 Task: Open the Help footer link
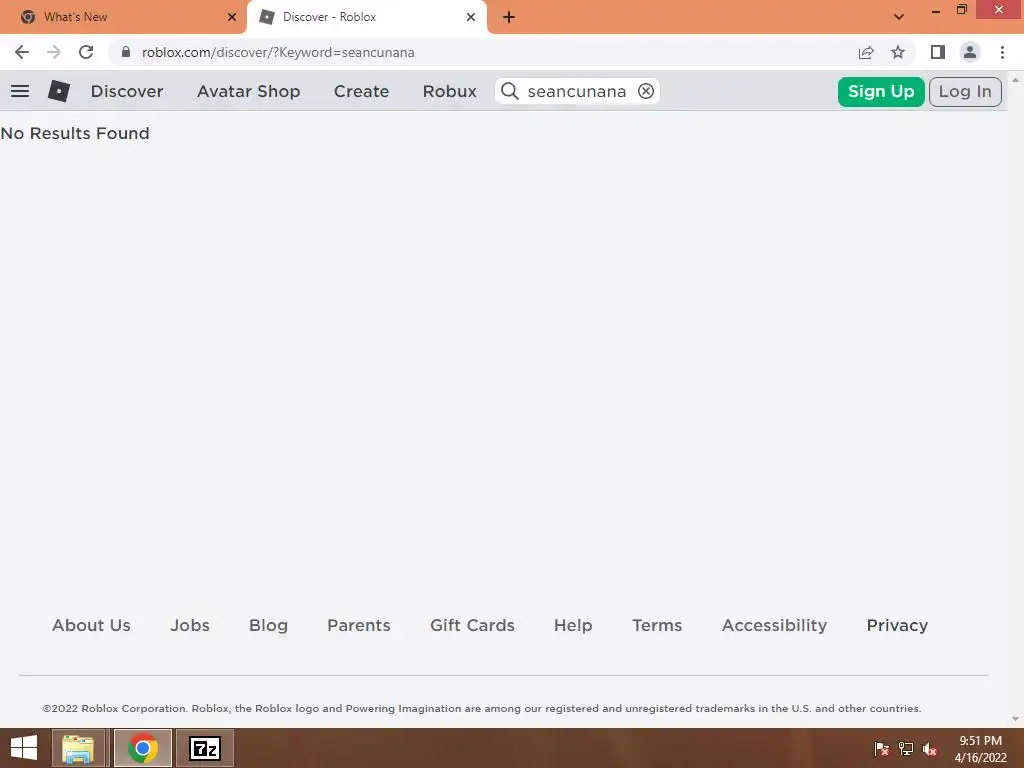(573, 626)
